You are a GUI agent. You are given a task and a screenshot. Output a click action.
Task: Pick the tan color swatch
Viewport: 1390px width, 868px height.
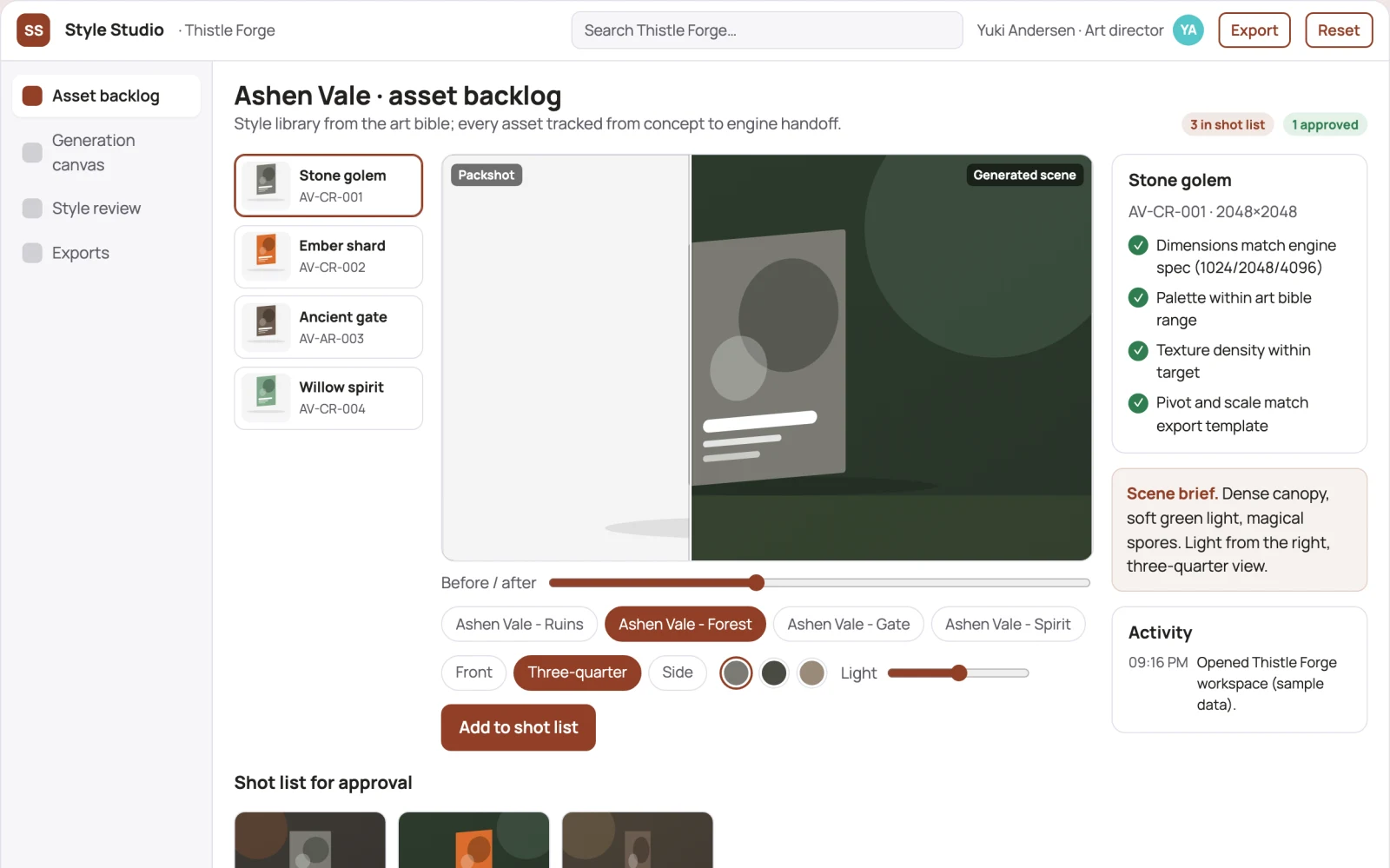811,673
